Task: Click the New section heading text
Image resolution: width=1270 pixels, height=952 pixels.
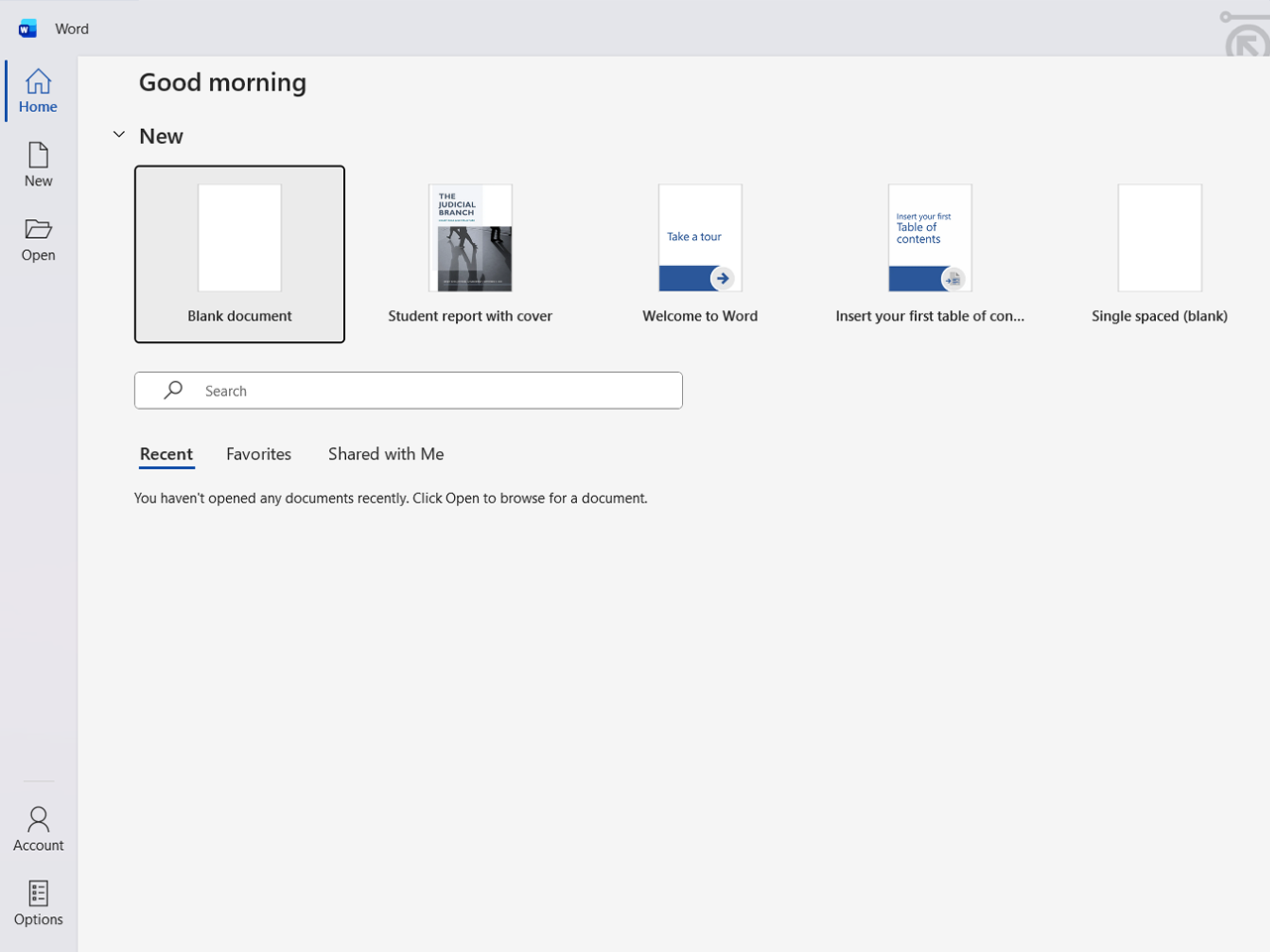Action: pyautogui.click(x=162, y=136)
